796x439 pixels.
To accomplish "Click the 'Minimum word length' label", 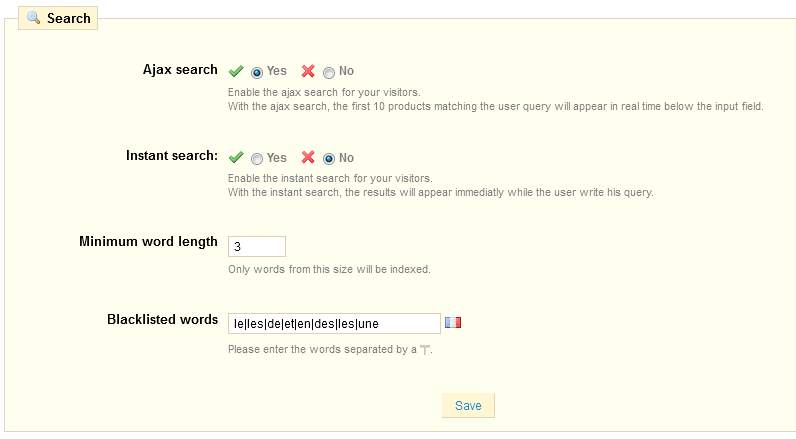I will pos(148,242).
